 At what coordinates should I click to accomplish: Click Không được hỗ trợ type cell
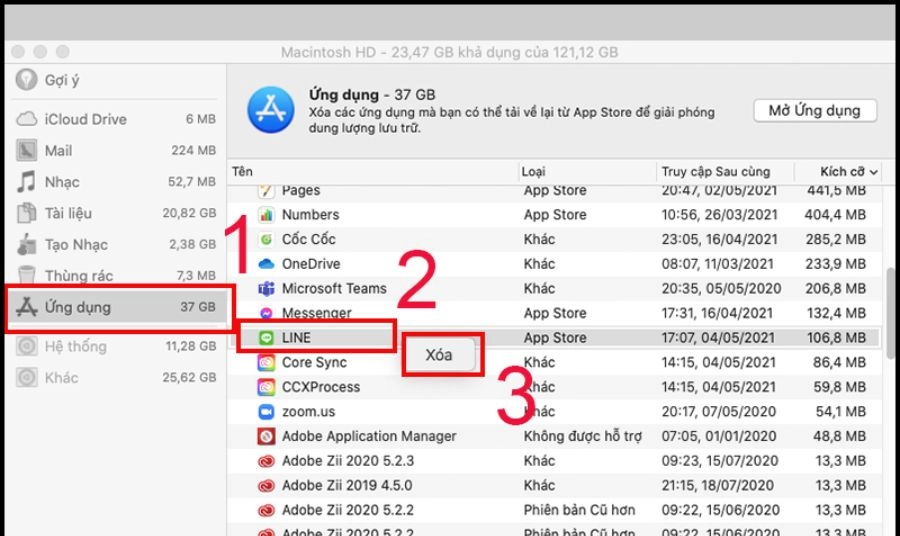[583, 437]
